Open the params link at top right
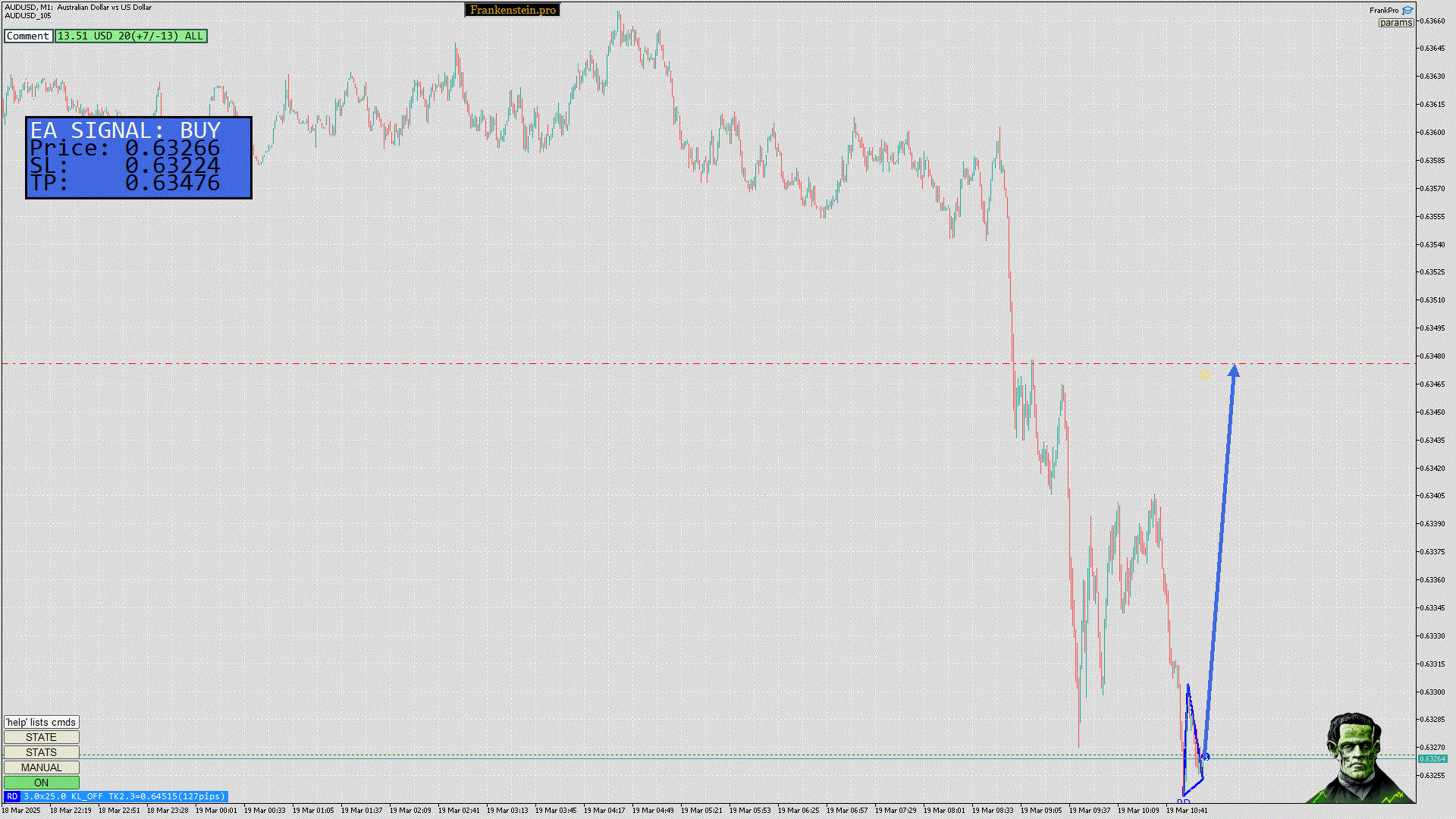Image resolution: width=1456 pixels, height=819 pixels. 1395,23
